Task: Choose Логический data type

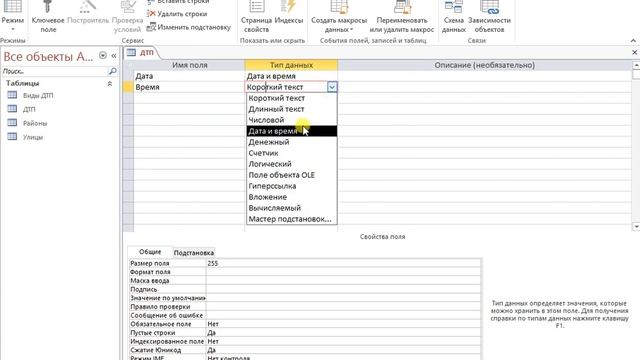Action: tap(291, 164)
